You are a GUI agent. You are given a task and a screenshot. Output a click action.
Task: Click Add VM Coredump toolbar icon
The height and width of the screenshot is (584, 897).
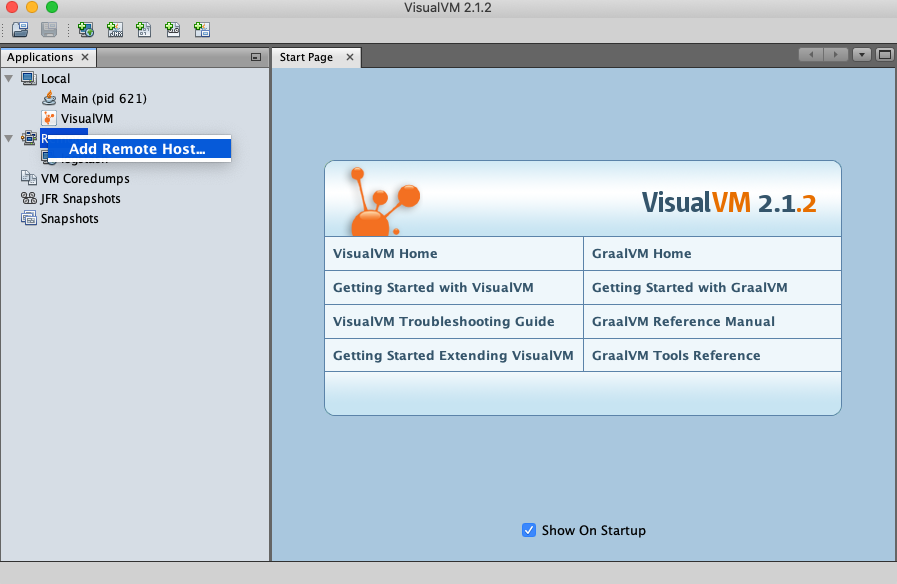click(x=144, y=29)
